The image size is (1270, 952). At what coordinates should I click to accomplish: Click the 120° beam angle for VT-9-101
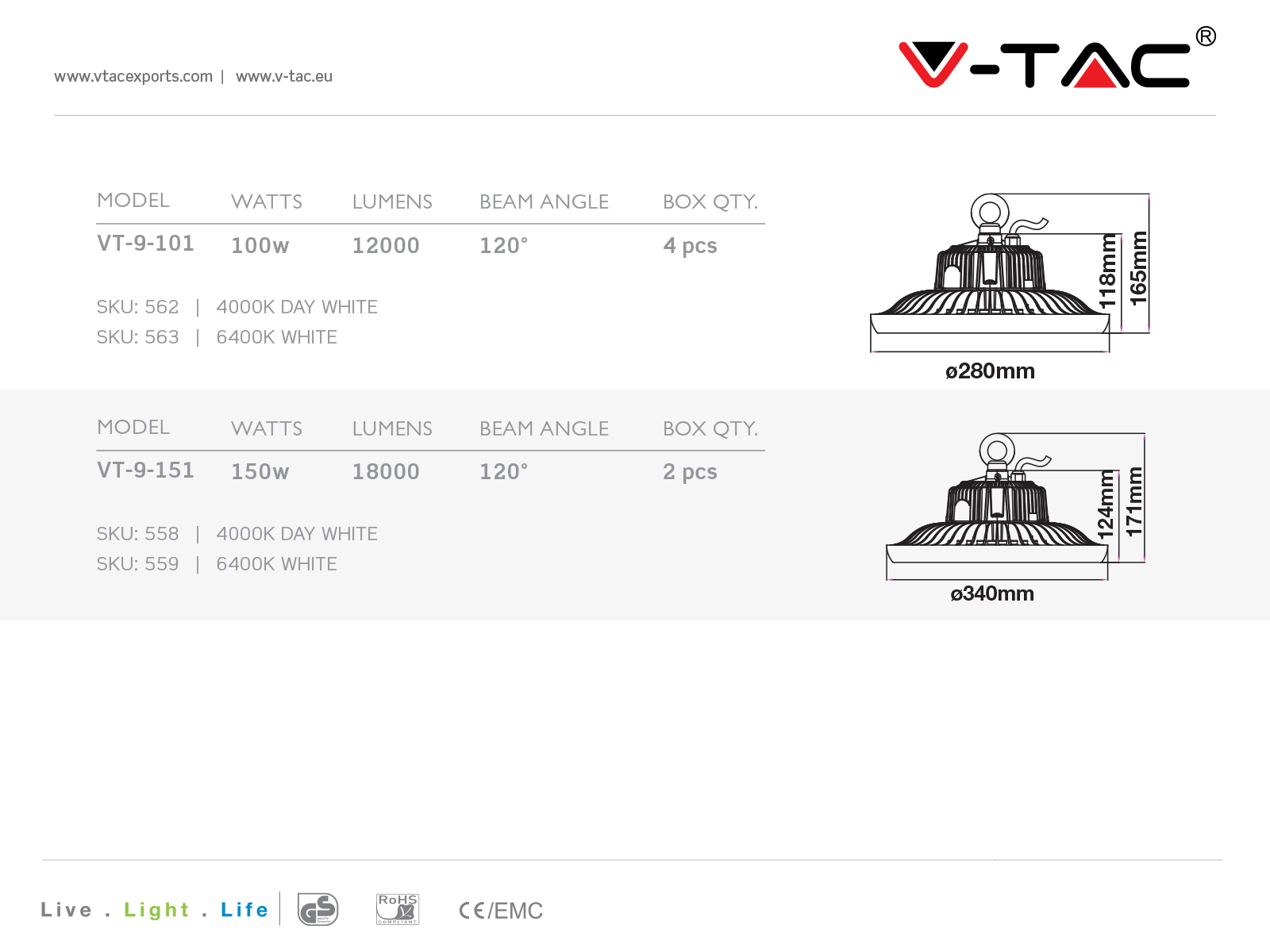pos(503,246)
